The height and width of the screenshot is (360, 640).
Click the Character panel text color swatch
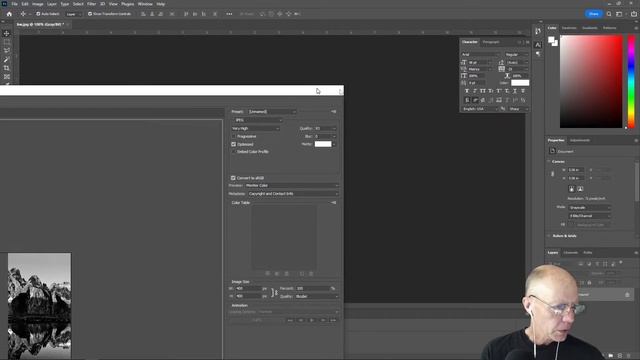coord(520,83)
